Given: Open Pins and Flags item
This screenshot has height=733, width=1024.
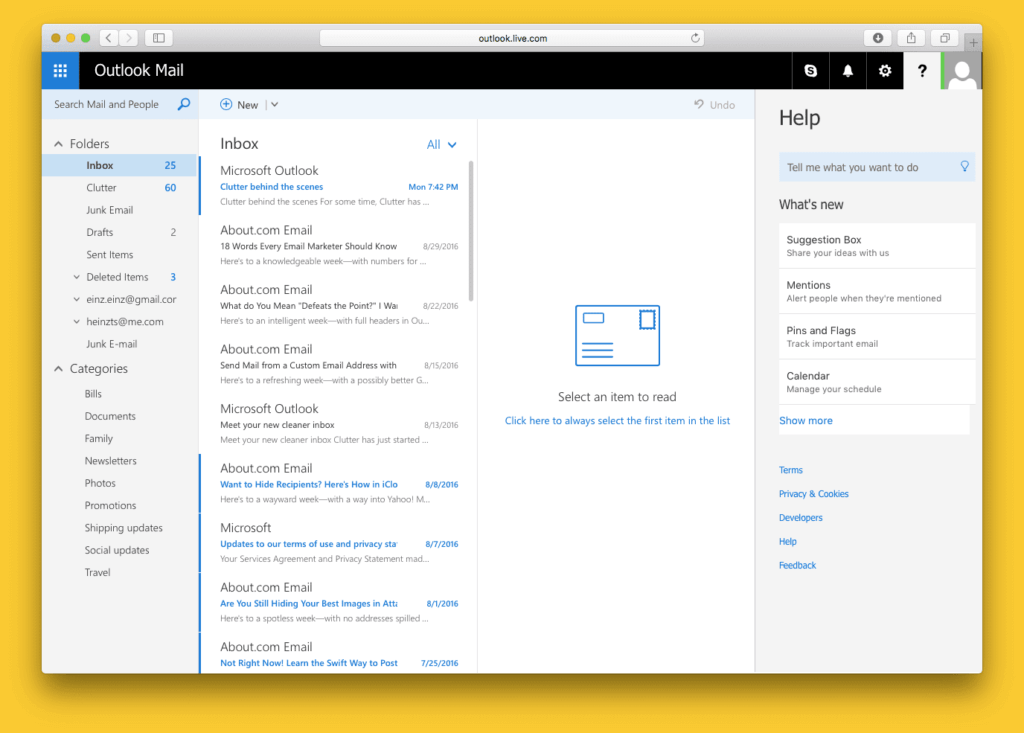Looking at the screenshot, I should (876, 336).
